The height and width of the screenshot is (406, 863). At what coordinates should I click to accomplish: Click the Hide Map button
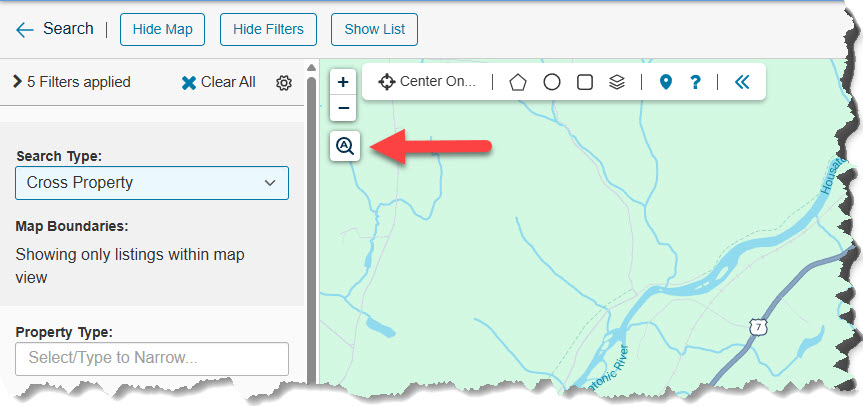click(162, 30)
